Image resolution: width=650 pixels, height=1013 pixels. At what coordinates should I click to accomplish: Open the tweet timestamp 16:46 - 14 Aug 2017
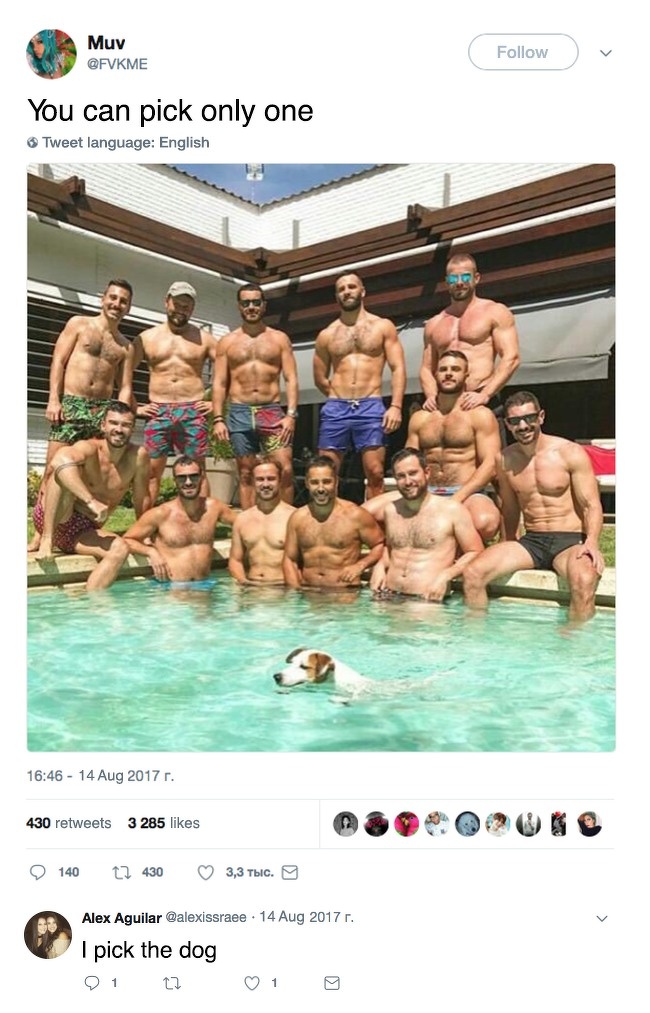[100, 775]
